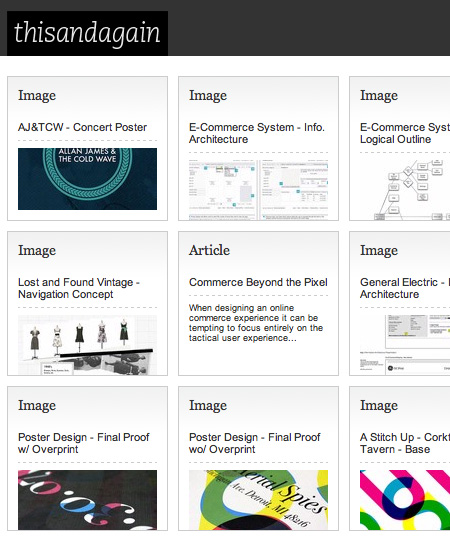Image resolution: width=450 pixels, height=536 pixels.
Task: Open E-Commerce System - Info. Architecture title
Action: (256, 133)
